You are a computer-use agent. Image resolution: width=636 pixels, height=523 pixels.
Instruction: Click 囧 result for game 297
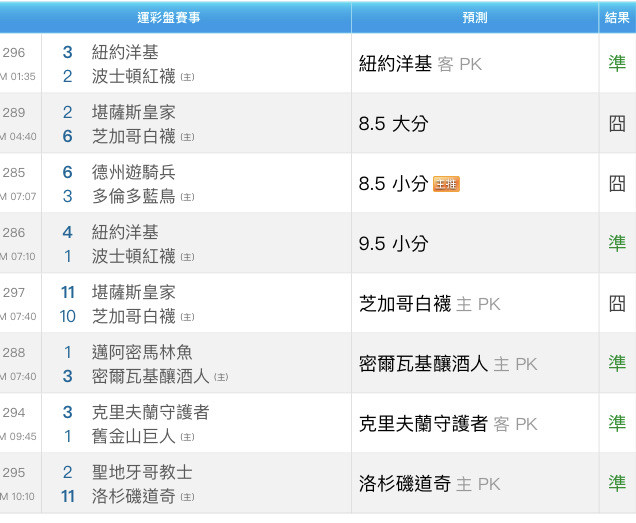pos(617,304)
